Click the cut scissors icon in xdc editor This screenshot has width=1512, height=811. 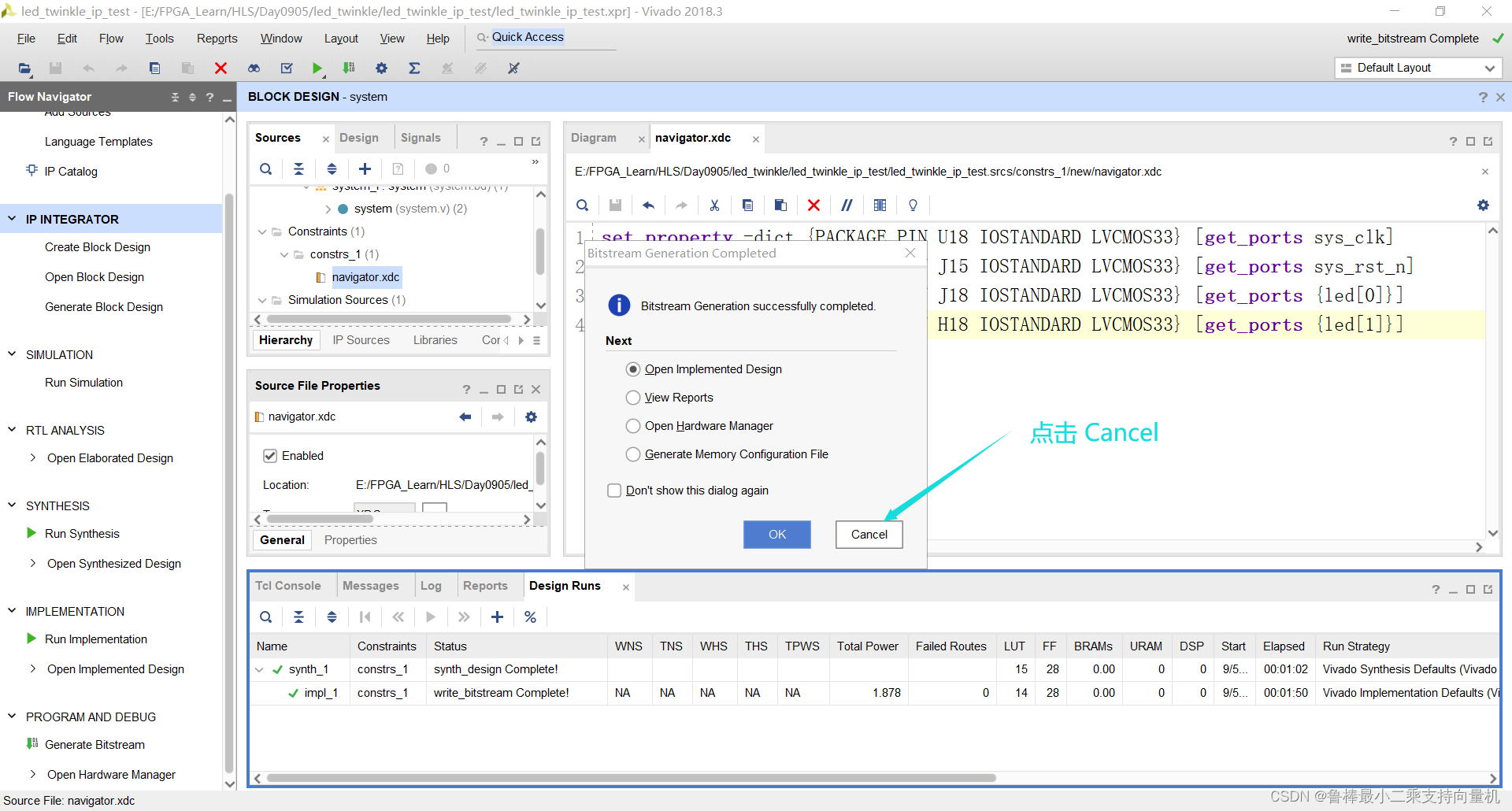pyautogui.click(x=714, y=206)
